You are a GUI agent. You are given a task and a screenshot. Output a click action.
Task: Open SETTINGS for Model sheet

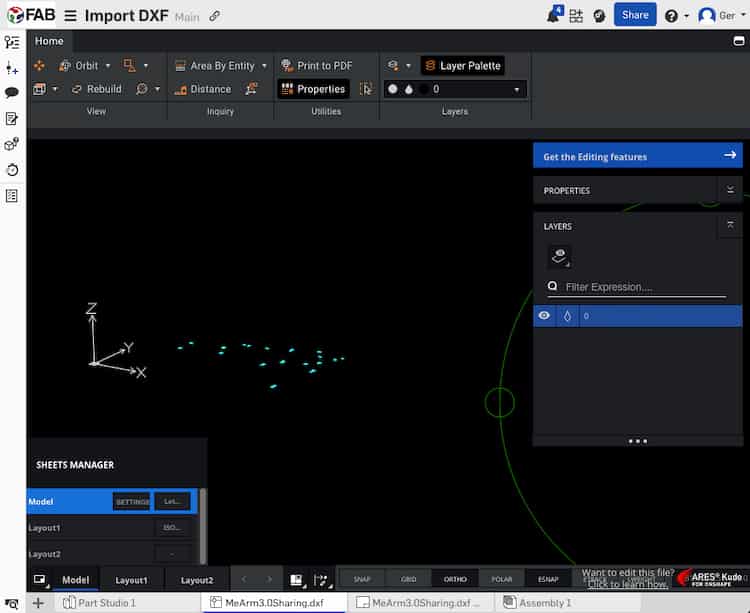point(132,502)
